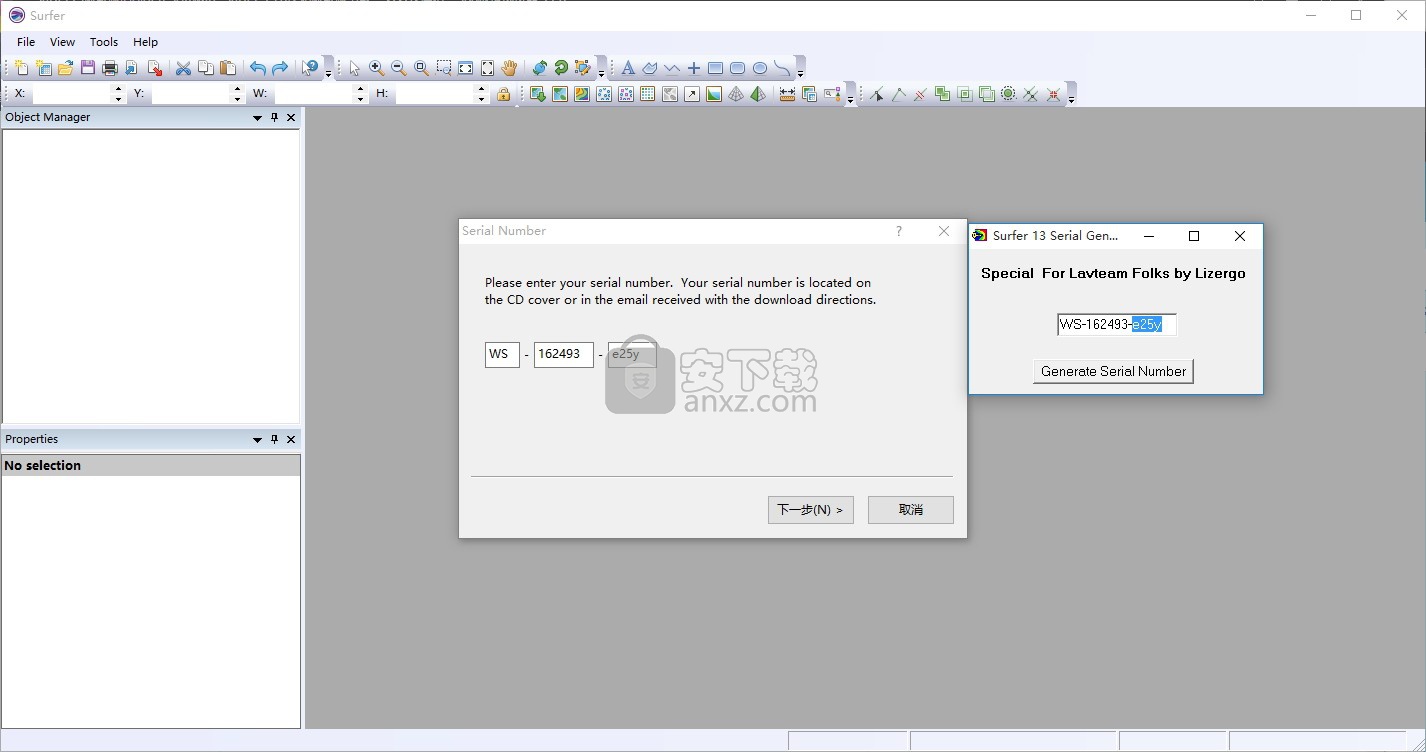Click the New Plot document icon
1426x752 pixels.
click(x=22, y=68)
